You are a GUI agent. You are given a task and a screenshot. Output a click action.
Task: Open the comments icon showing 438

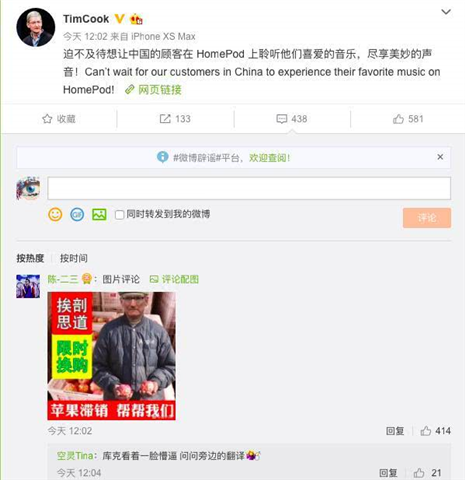point(292,119)
